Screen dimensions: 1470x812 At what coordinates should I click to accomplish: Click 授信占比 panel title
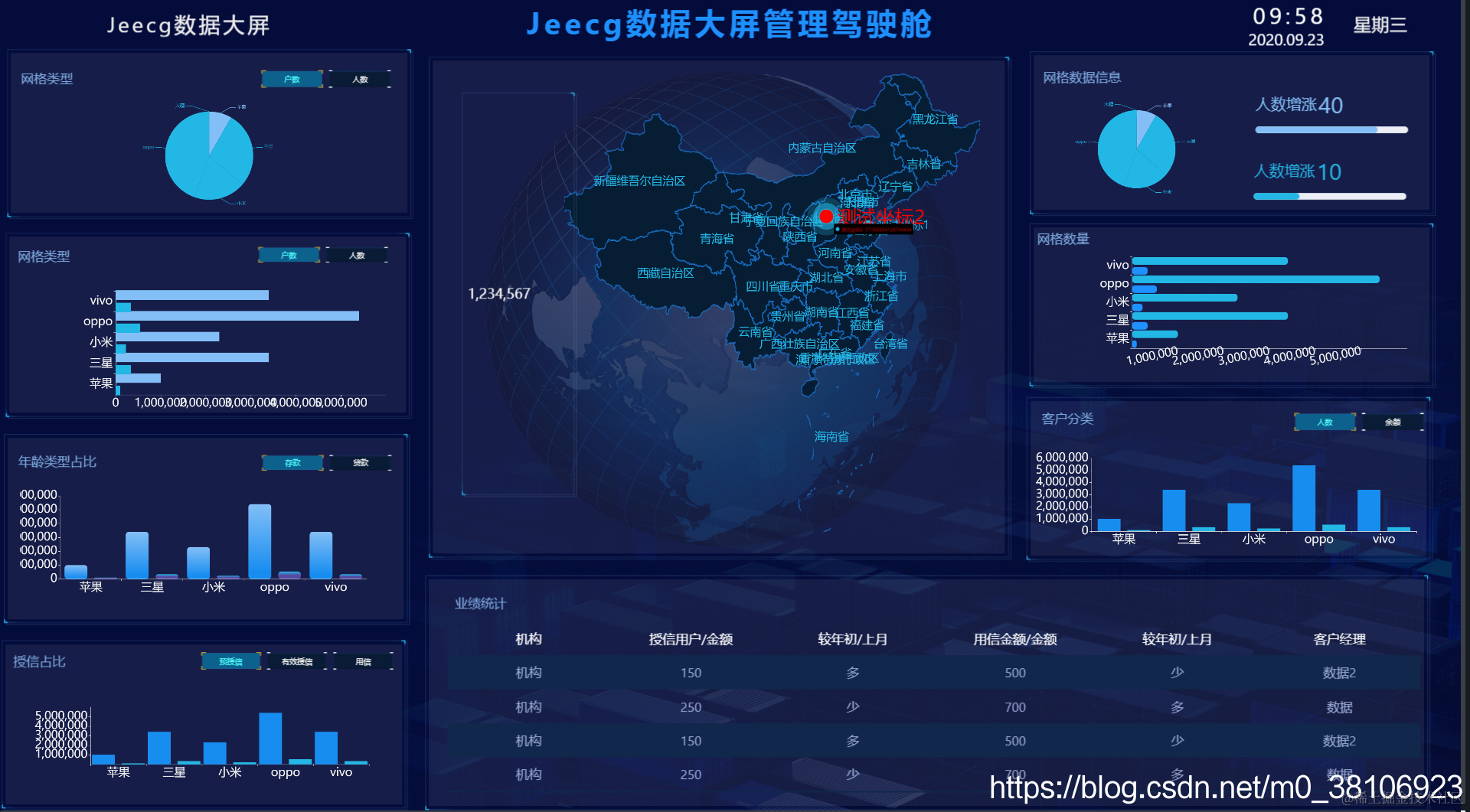[x=39, y=661]
